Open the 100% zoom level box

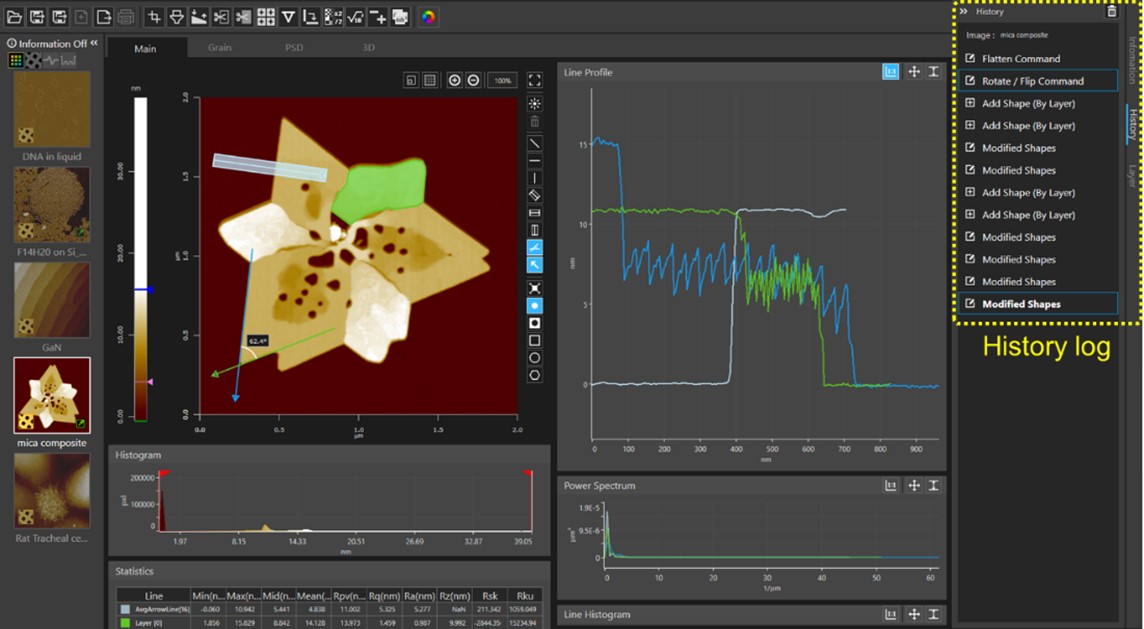coord(503,80)
